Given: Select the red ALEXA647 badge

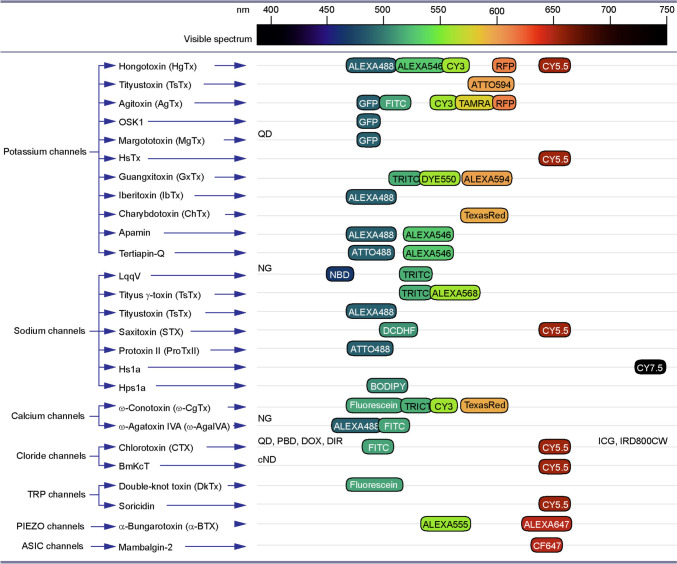Looking at the screenshot, I should coord(546,524).
